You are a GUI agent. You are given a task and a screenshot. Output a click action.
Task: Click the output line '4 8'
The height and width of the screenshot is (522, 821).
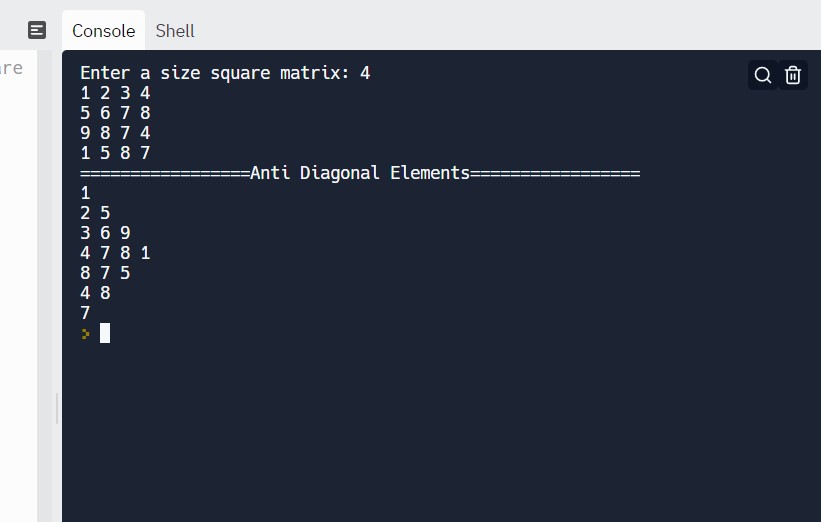pyautogui.click(x=95, y=293)
